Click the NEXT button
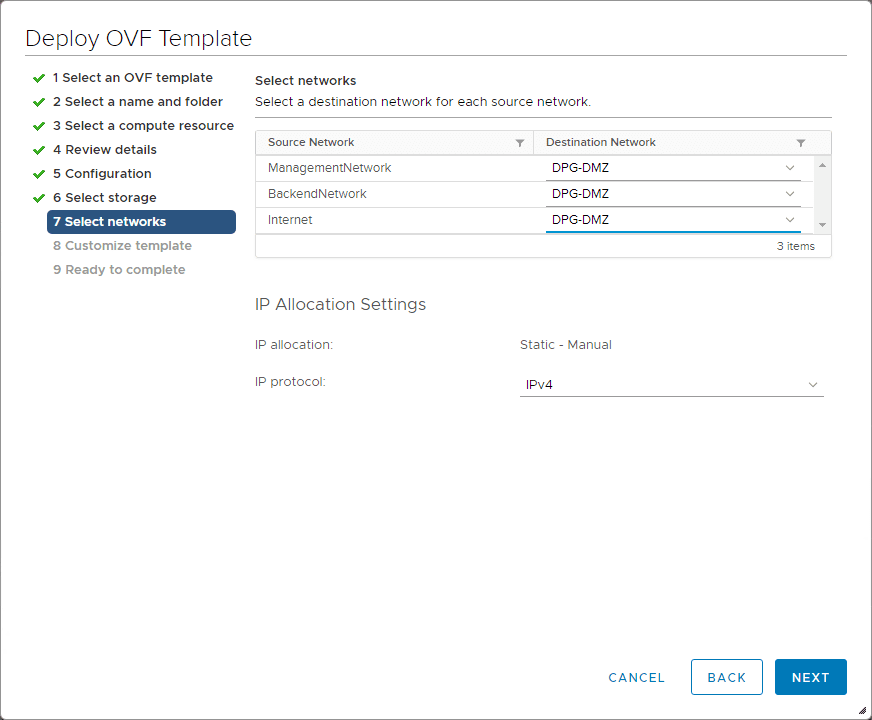 [x=810, y=677]
